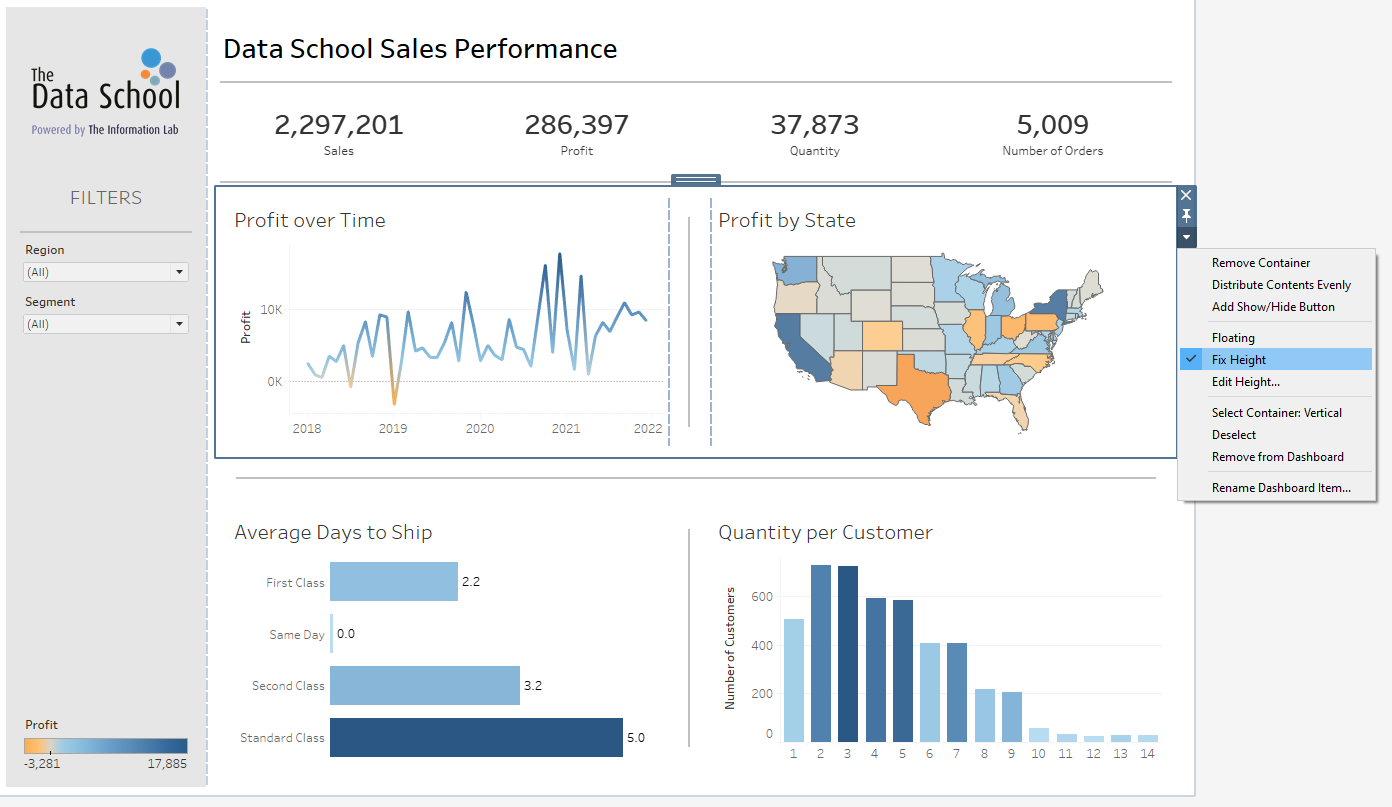This screenshot has width=1392, height=807.
Task: Click the Standard Class bar
Action: click(476, 737)
